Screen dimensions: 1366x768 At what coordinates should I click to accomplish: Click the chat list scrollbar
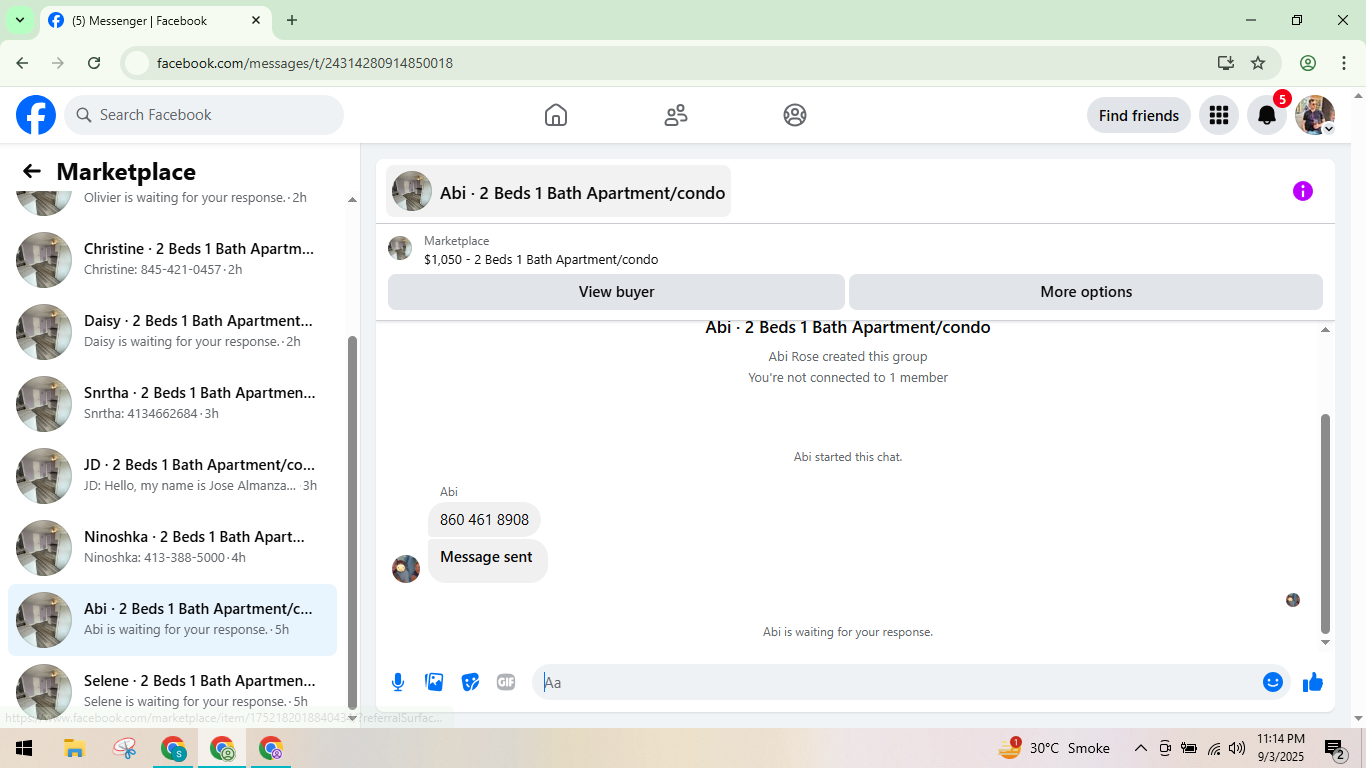[352, 521]
